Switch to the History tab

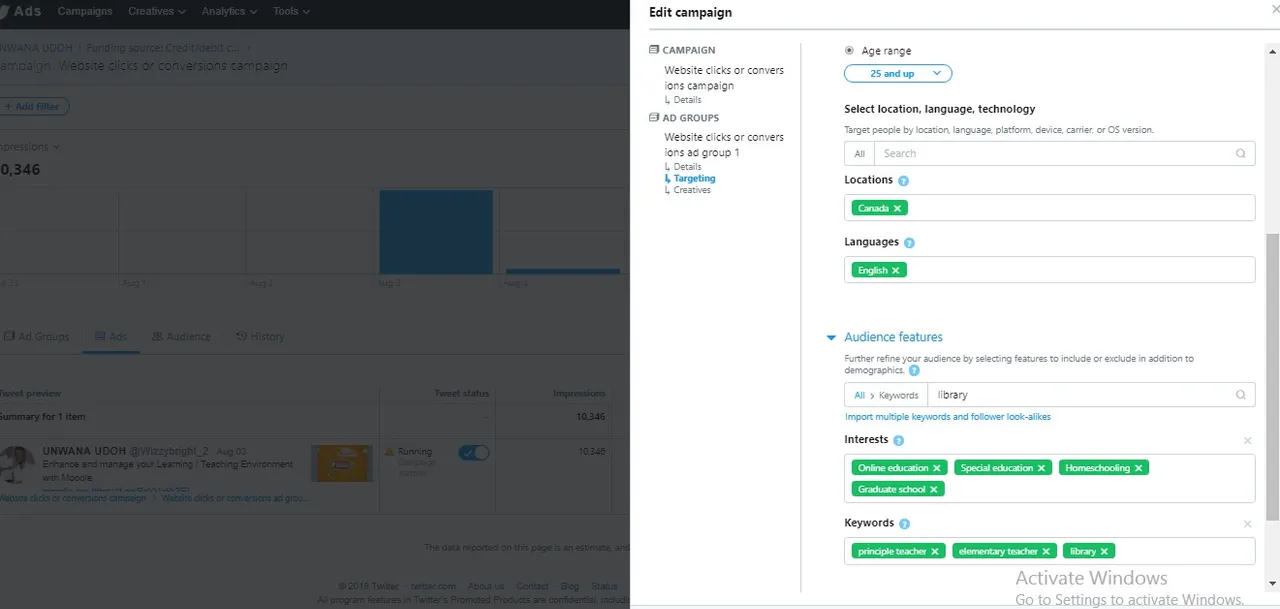pyautogui.click(x=260, y=337)
